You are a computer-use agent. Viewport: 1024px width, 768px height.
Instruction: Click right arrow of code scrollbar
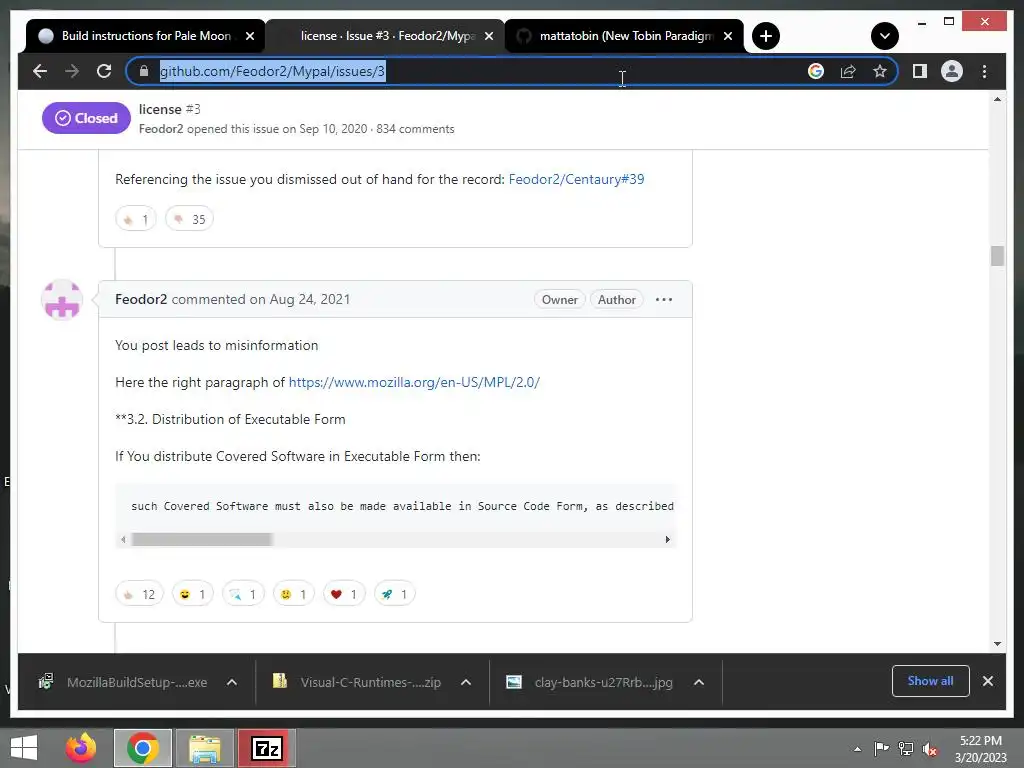coord(667,539)
